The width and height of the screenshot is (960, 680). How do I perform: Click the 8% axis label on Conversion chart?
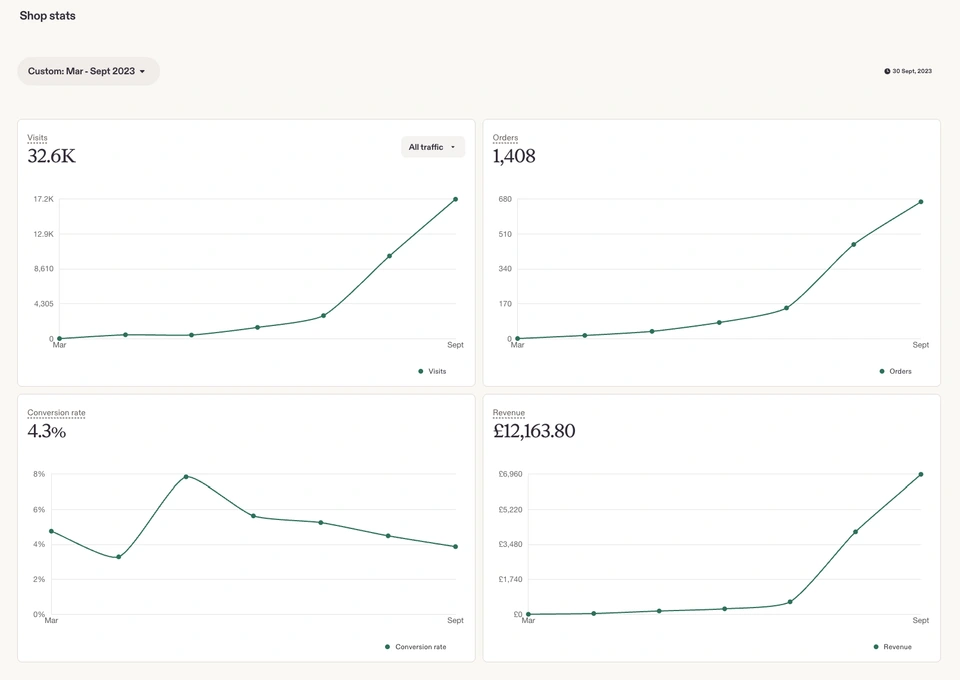coord(39,474)
